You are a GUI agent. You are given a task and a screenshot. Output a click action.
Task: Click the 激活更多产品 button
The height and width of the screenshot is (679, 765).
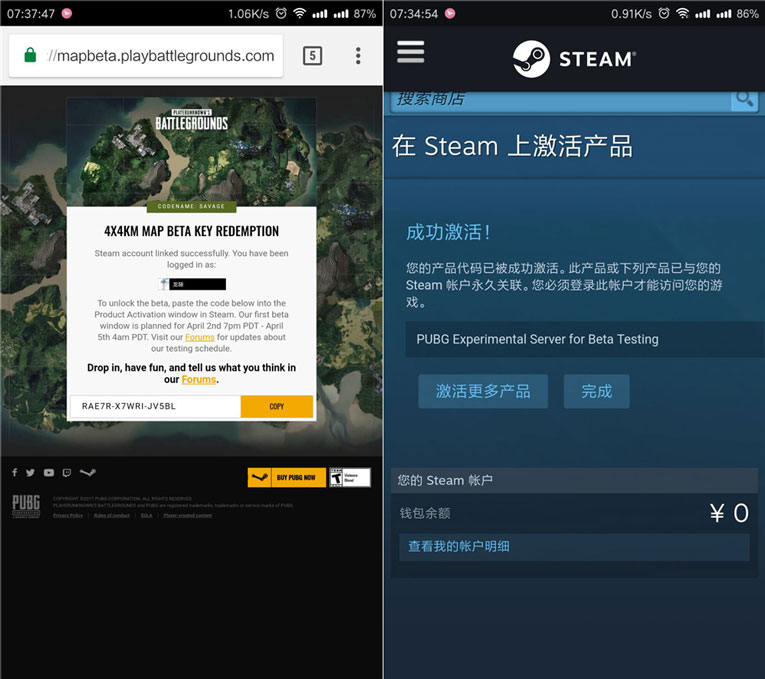[x=483, y=391]
